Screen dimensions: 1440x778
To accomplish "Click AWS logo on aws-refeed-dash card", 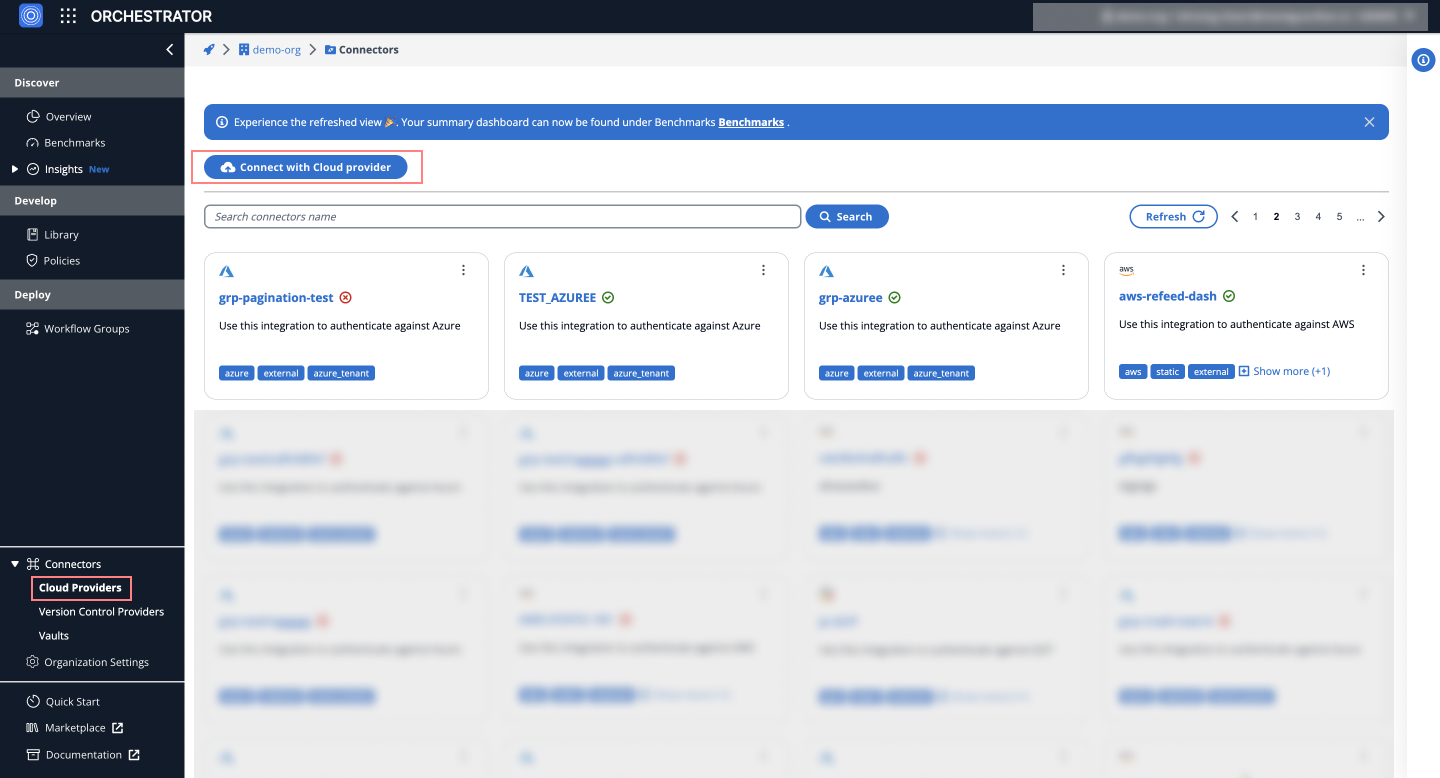I will point(1126,270).
